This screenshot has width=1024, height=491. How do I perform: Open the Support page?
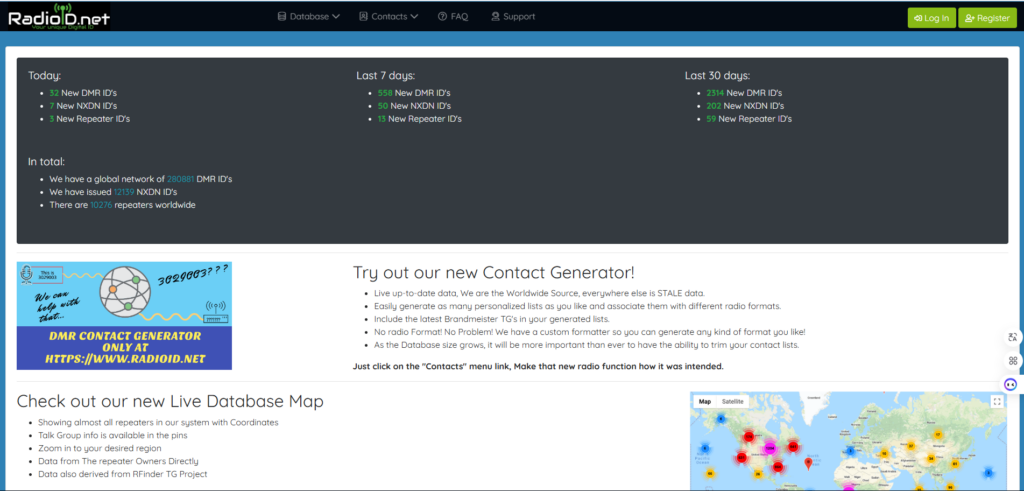point(513,17)
